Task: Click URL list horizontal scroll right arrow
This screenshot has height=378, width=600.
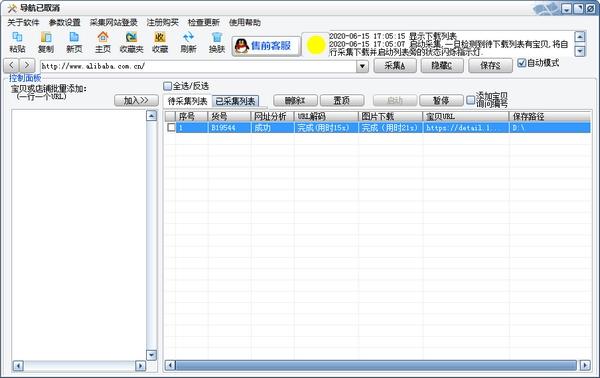Action: click(140, 366)
